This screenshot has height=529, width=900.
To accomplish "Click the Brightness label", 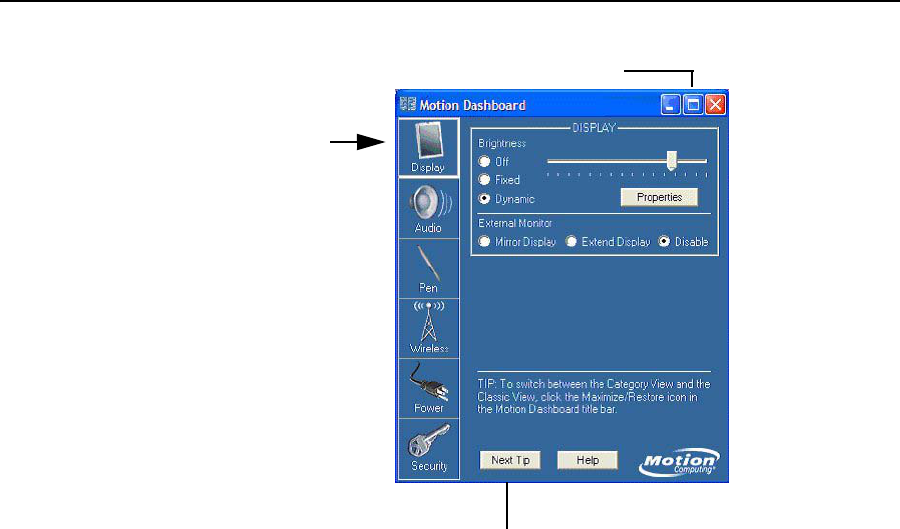I will pos(502,143).
